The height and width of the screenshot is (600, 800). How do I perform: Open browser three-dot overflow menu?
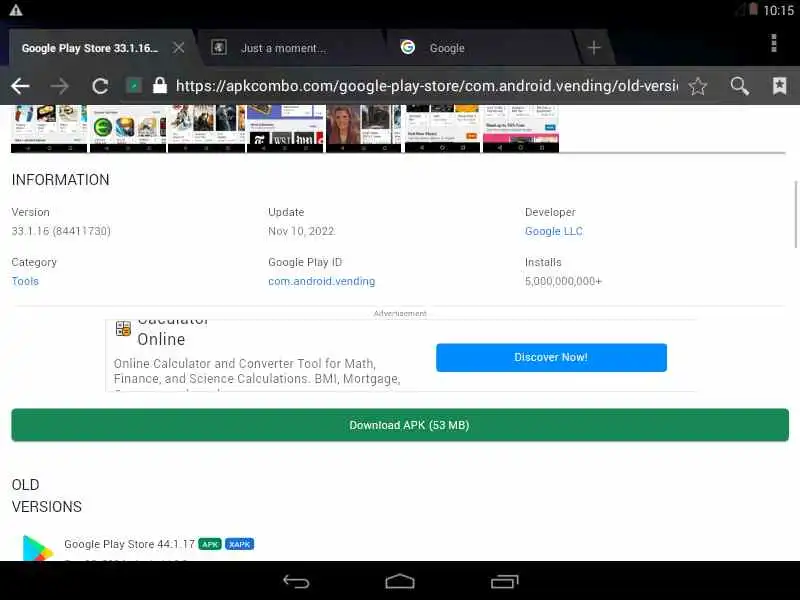[x=773, y=43]
